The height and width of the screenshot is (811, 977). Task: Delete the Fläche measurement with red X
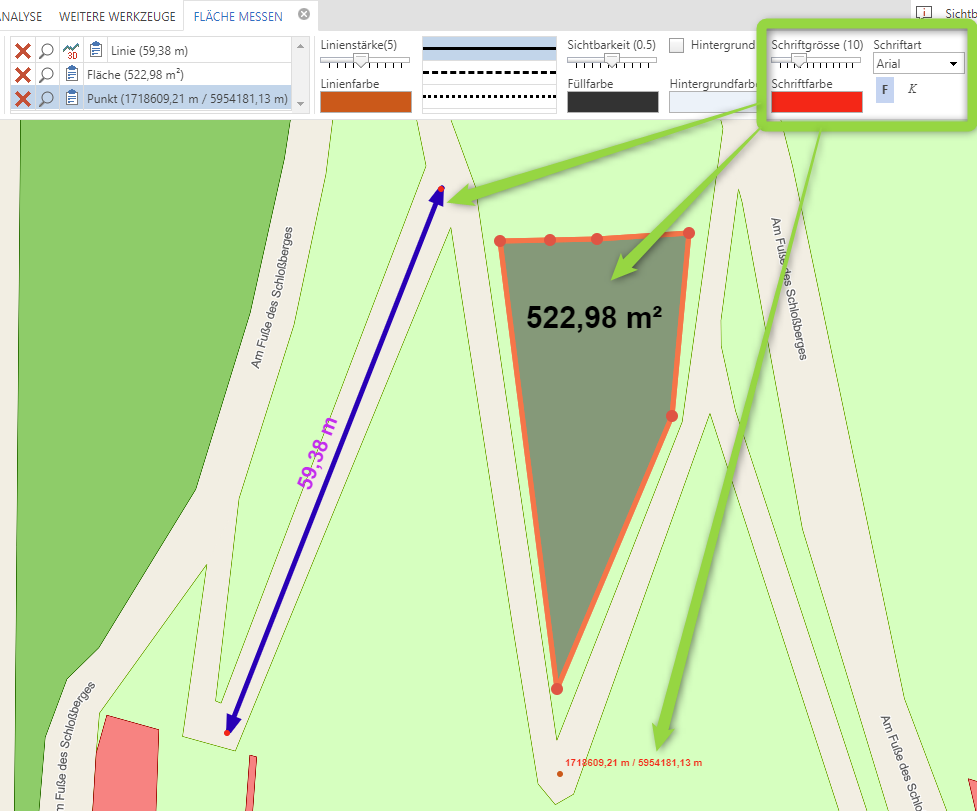click(x=23, y=75)
